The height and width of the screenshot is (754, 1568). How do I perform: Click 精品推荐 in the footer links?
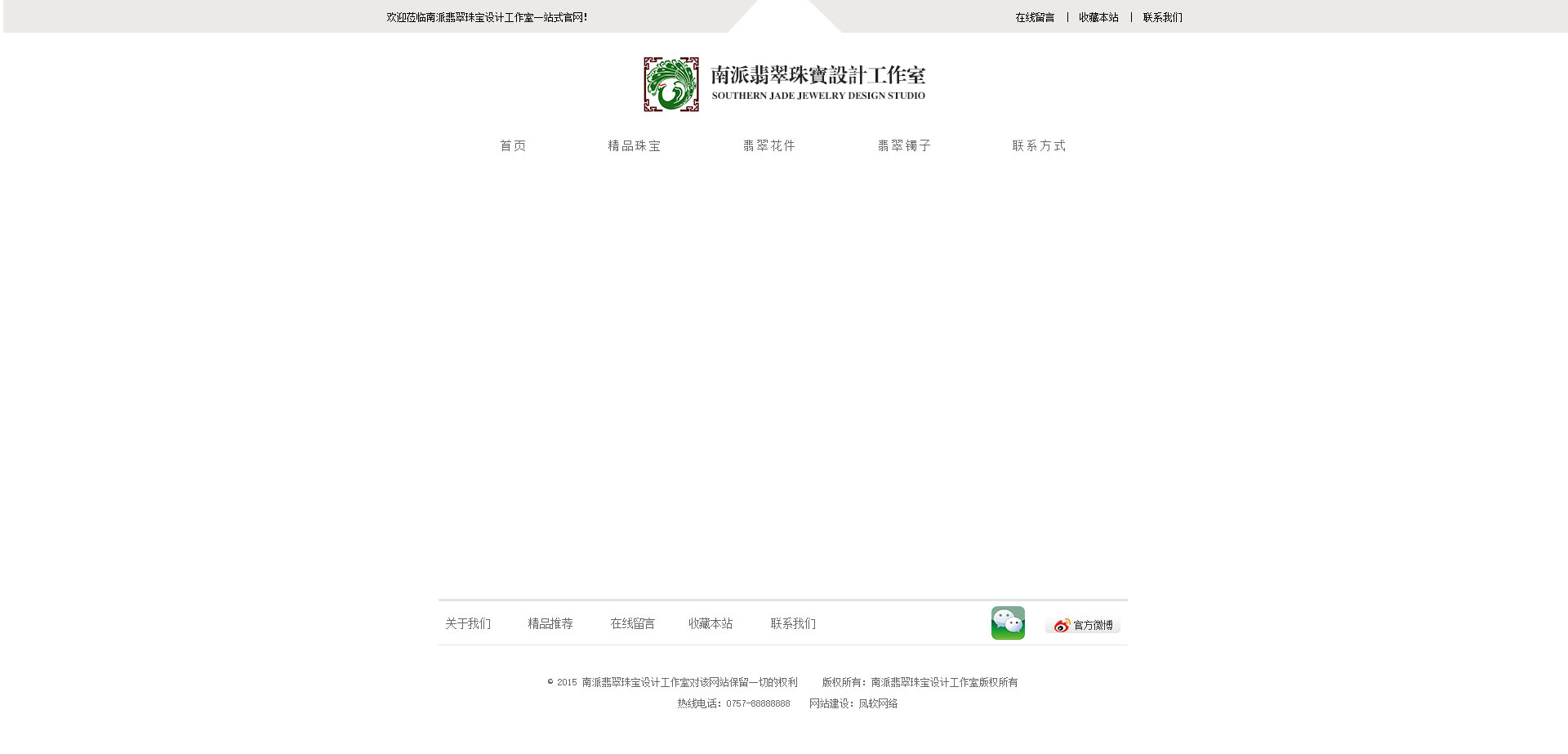pos(550,624)
